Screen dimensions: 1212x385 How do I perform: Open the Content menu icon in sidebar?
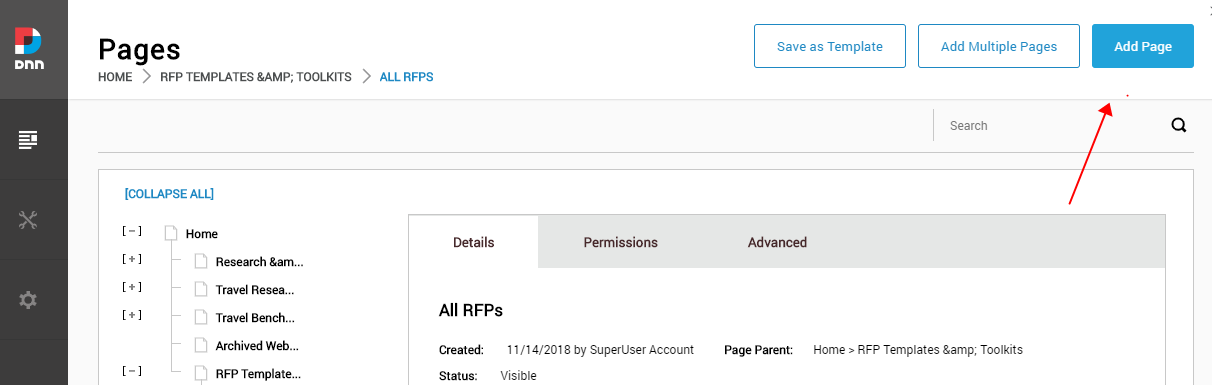28,139
